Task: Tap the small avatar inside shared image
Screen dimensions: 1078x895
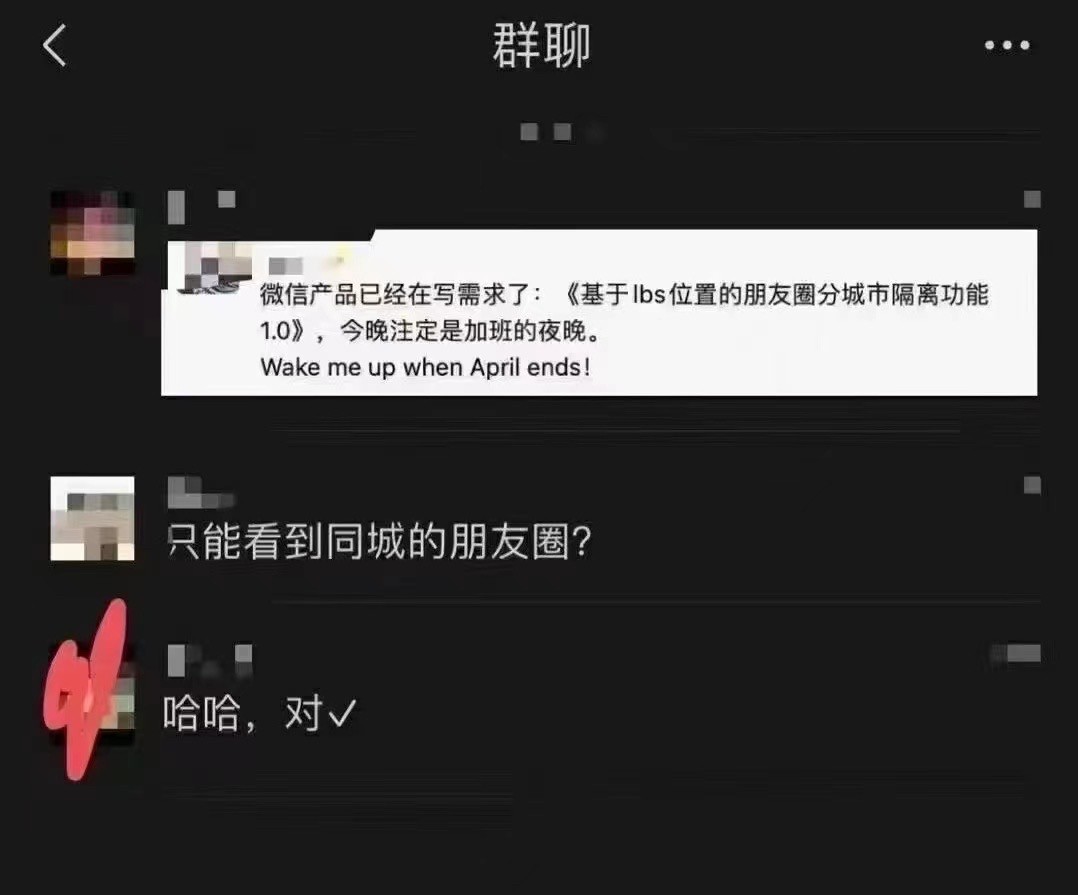Action: [210, 269]
